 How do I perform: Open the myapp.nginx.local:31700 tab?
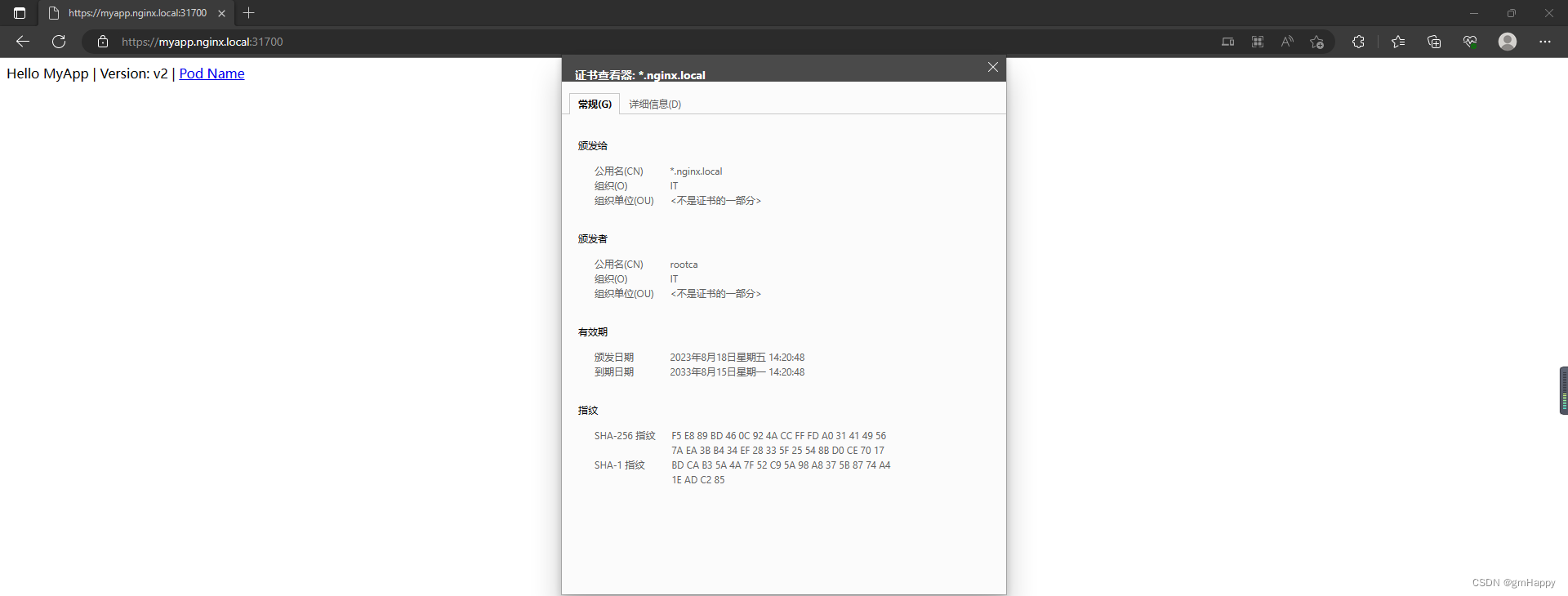(x=137, y=13)
